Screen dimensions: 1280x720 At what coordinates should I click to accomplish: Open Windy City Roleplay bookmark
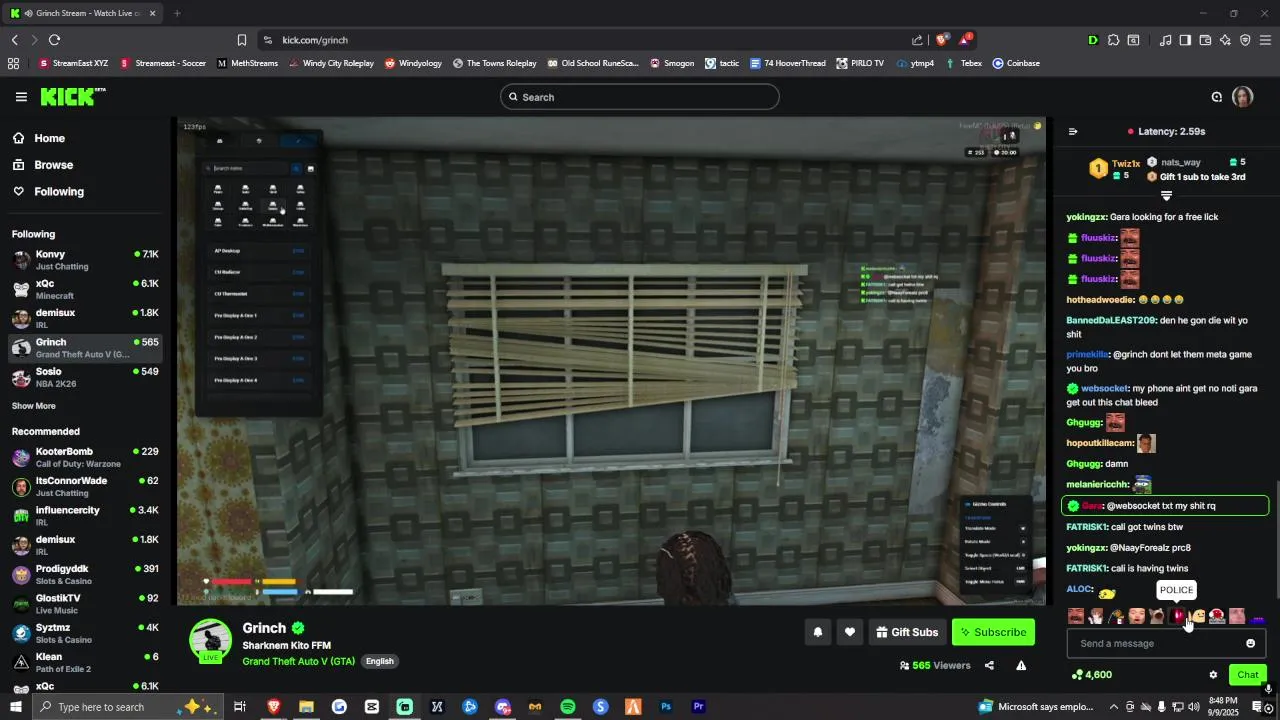331,63
